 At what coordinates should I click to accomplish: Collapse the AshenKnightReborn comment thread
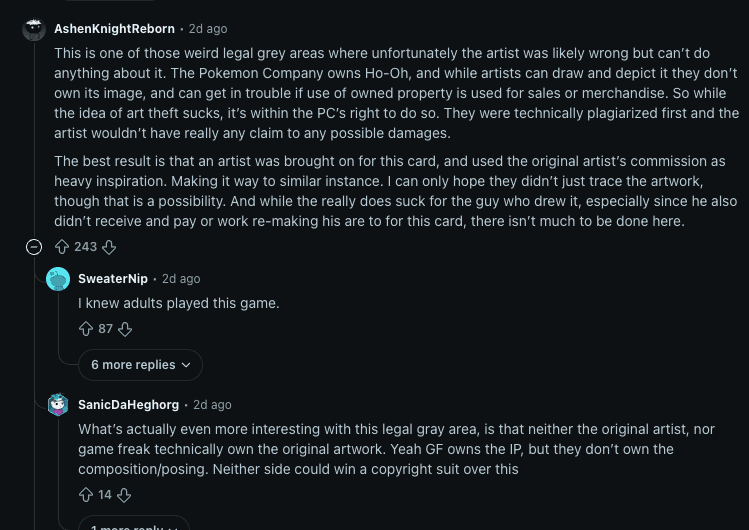pyautogui.click(x=34, y=246)
